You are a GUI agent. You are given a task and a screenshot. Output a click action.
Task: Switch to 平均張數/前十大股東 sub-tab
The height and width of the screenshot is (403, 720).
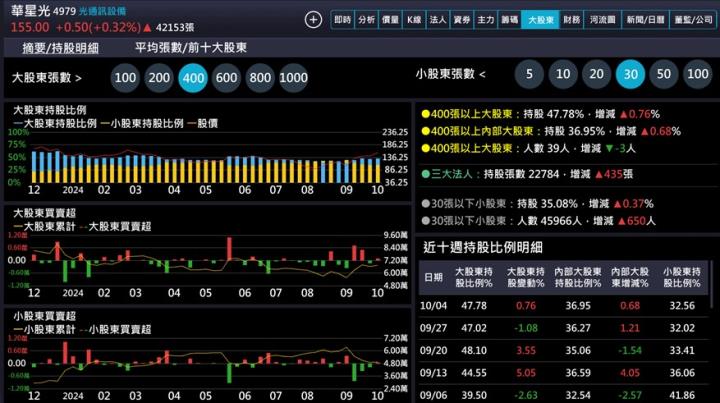(x=191, y=47)
